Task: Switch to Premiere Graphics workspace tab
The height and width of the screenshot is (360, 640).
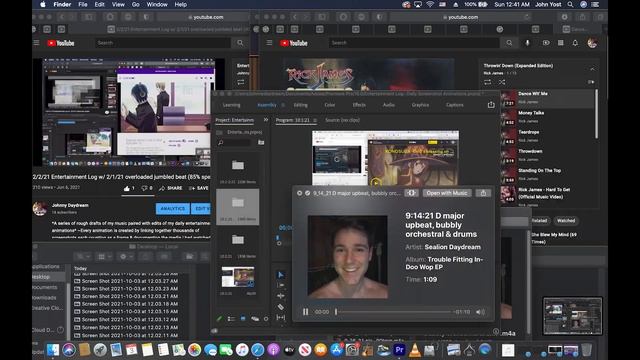Action: pyautogui.click(x=420, y=105)
